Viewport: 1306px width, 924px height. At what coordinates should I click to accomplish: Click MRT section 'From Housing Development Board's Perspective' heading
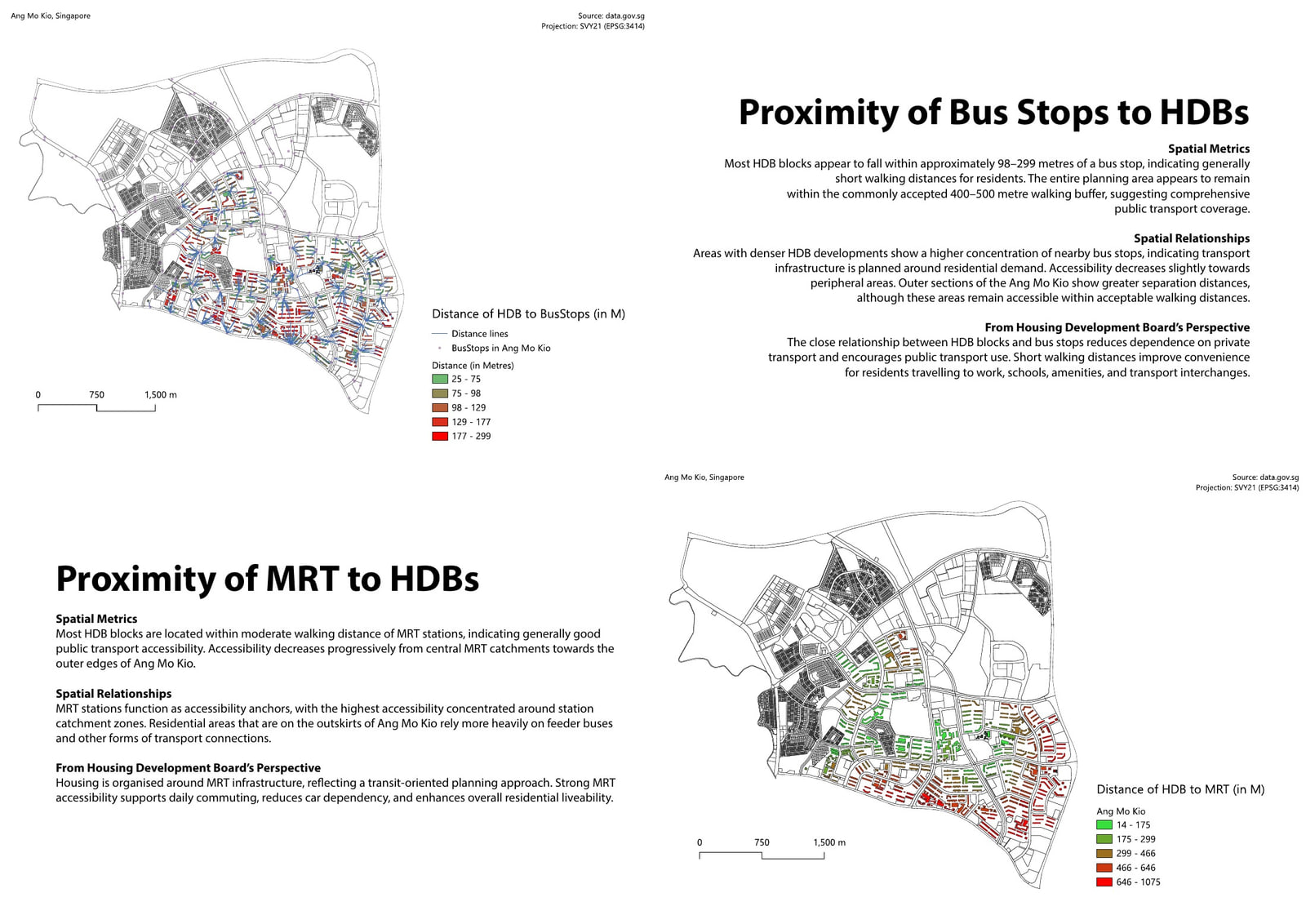coord(188,768)
